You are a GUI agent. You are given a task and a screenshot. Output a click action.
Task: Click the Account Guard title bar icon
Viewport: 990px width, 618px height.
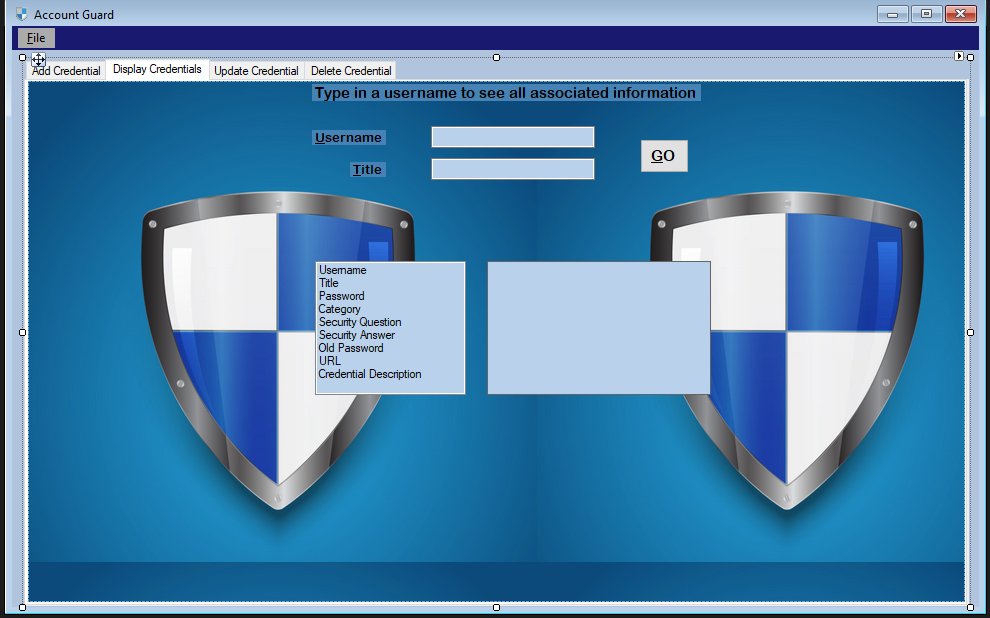(21, 14)
